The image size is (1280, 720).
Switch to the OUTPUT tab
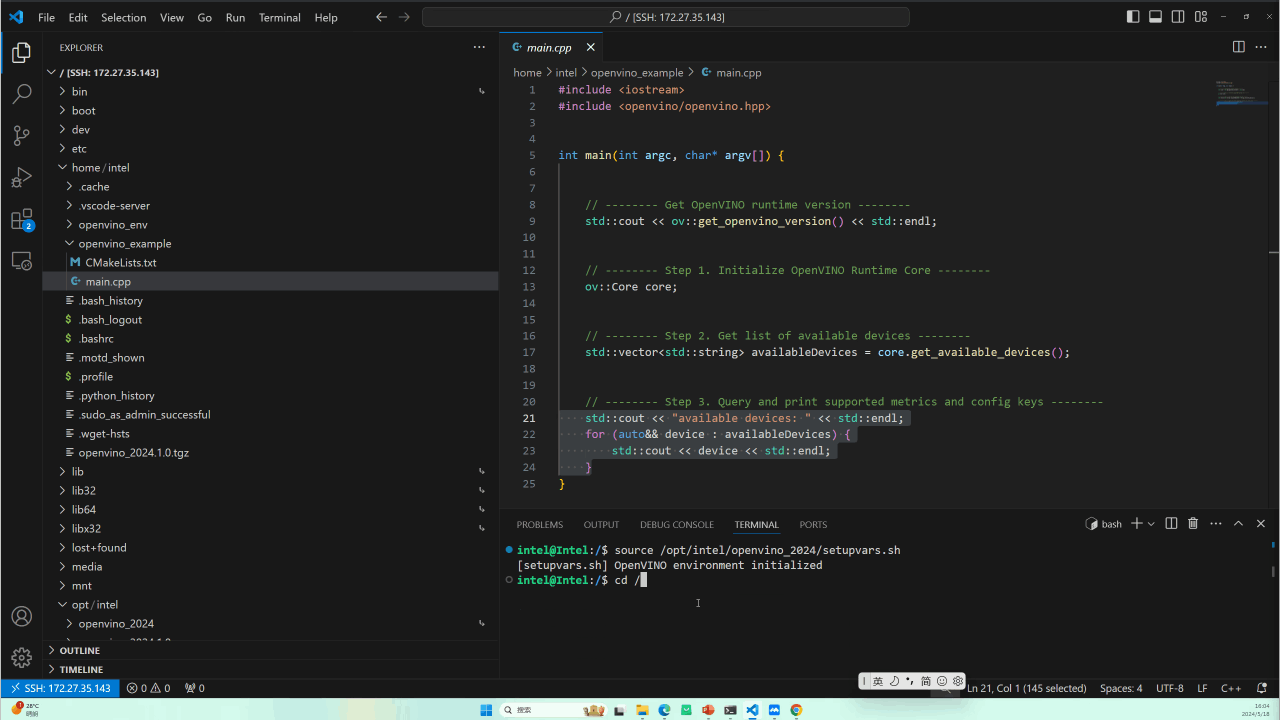(x=601, y=524)
